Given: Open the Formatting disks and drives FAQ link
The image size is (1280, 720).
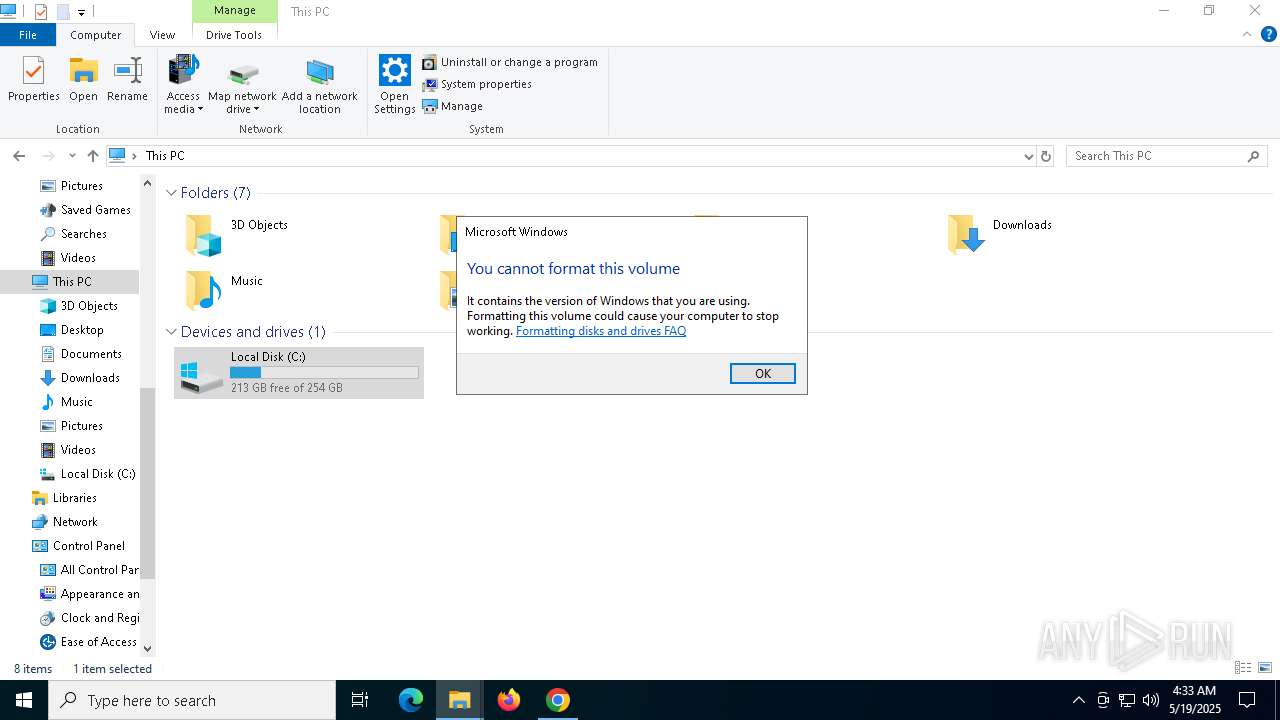Looking at the screenshot, I should pyautogui.click(x=601, y=331).
